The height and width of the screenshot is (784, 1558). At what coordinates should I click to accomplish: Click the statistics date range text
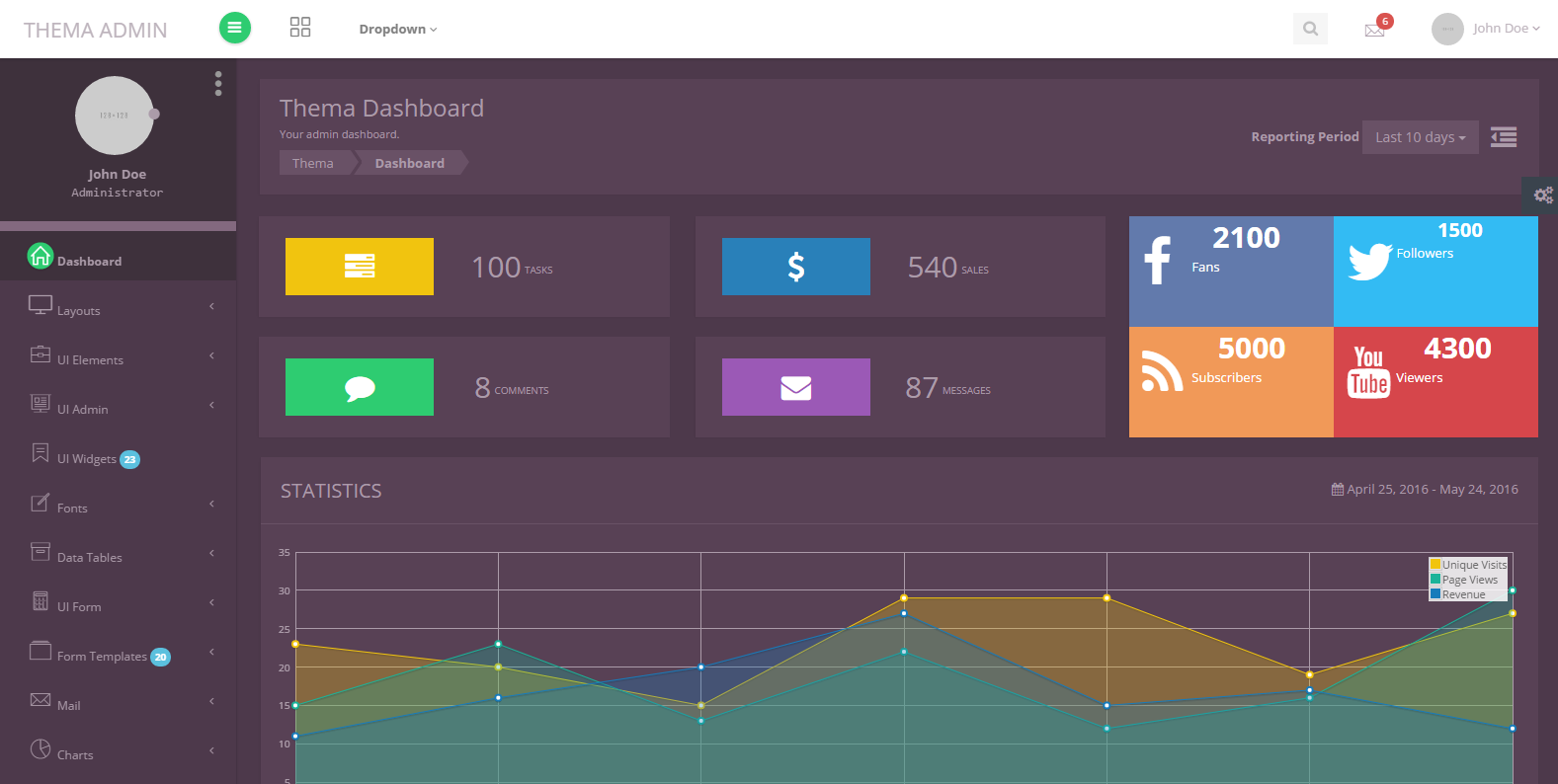tap(1432, 489)
